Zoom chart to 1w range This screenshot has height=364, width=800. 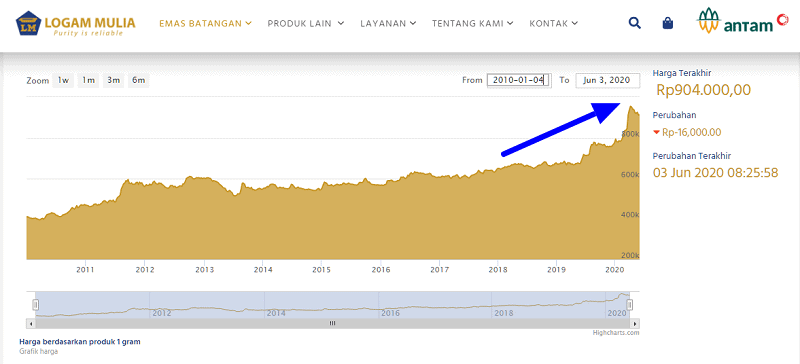(63, 80)
